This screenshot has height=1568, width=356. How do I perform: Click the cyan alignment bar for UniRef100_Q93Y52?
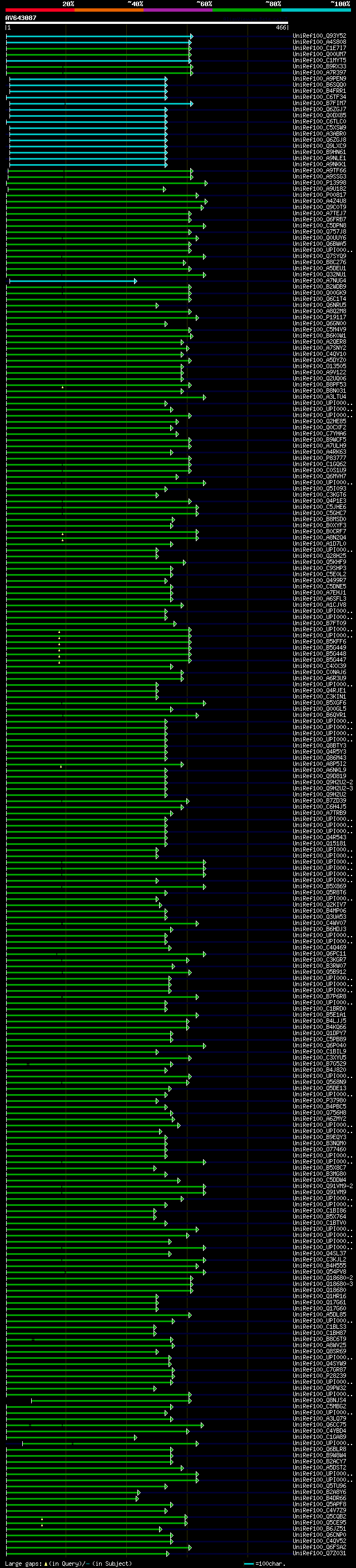click(99, 37)
